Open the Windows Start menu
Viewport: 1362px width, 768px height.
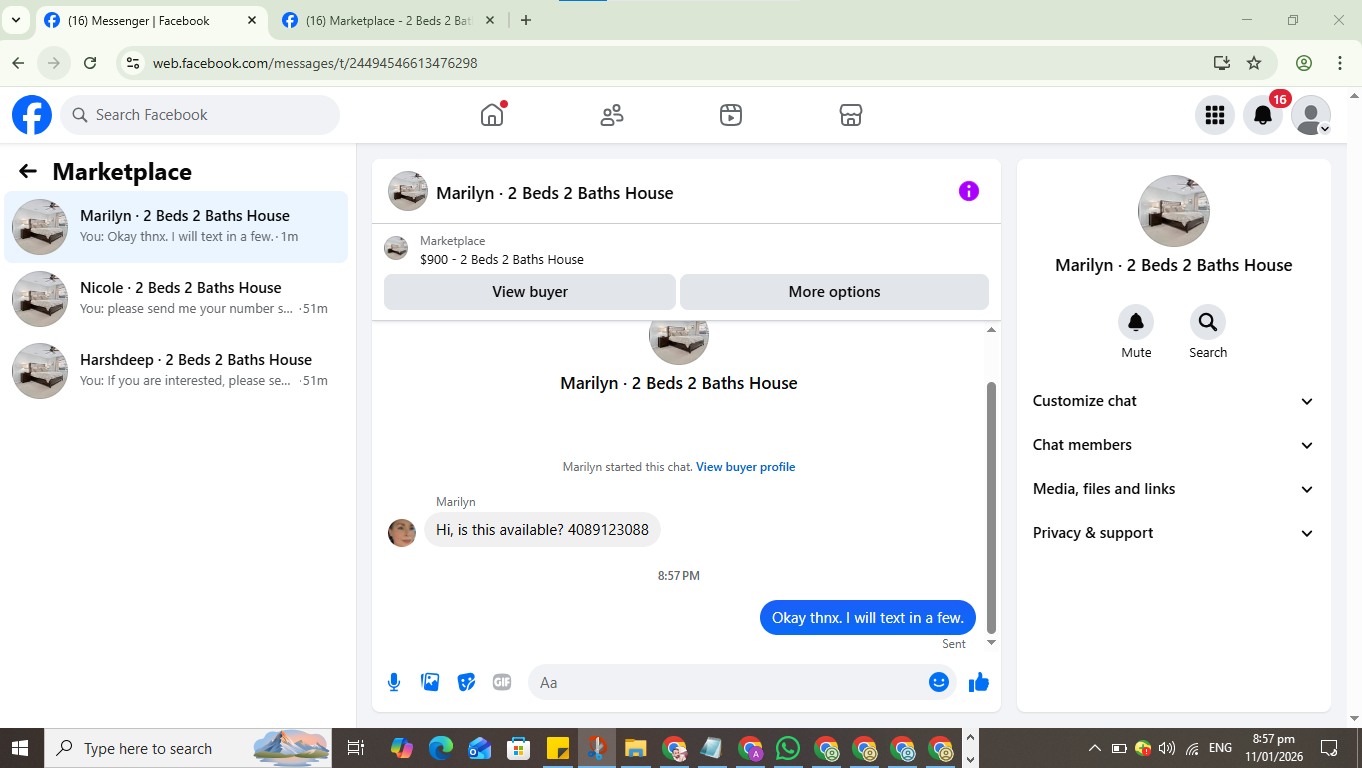coord(20,748)
